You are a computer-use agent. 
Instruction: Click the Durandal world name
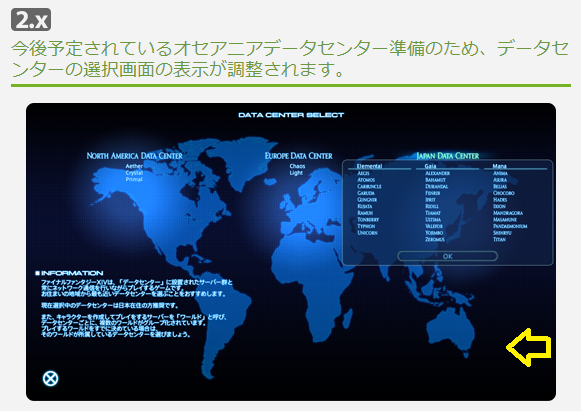pyautogui.click(x=436, y=186)
